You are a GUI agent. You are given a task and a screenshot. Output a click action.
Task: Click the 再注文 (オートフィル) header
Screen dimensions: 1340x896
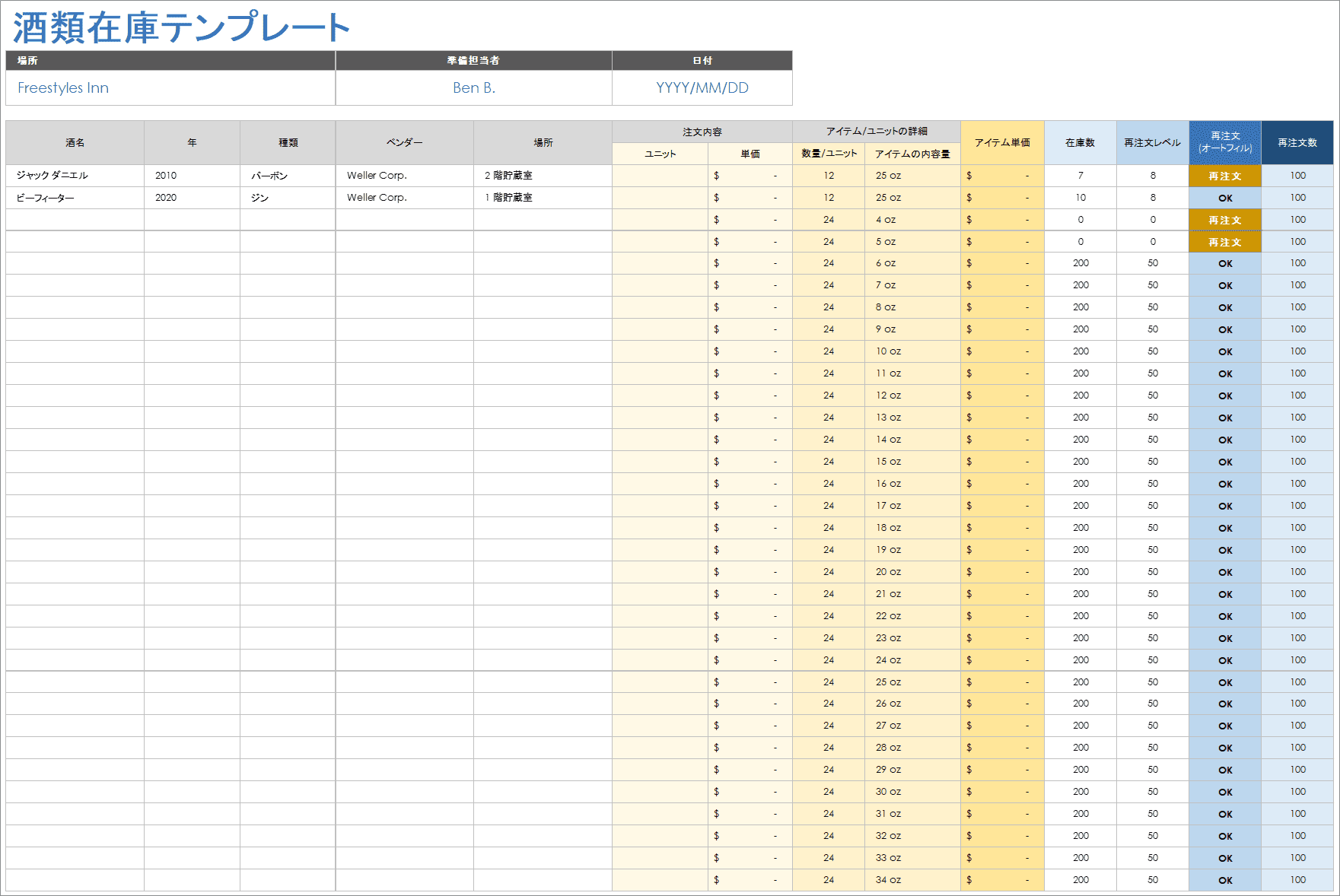point(1225,143)
